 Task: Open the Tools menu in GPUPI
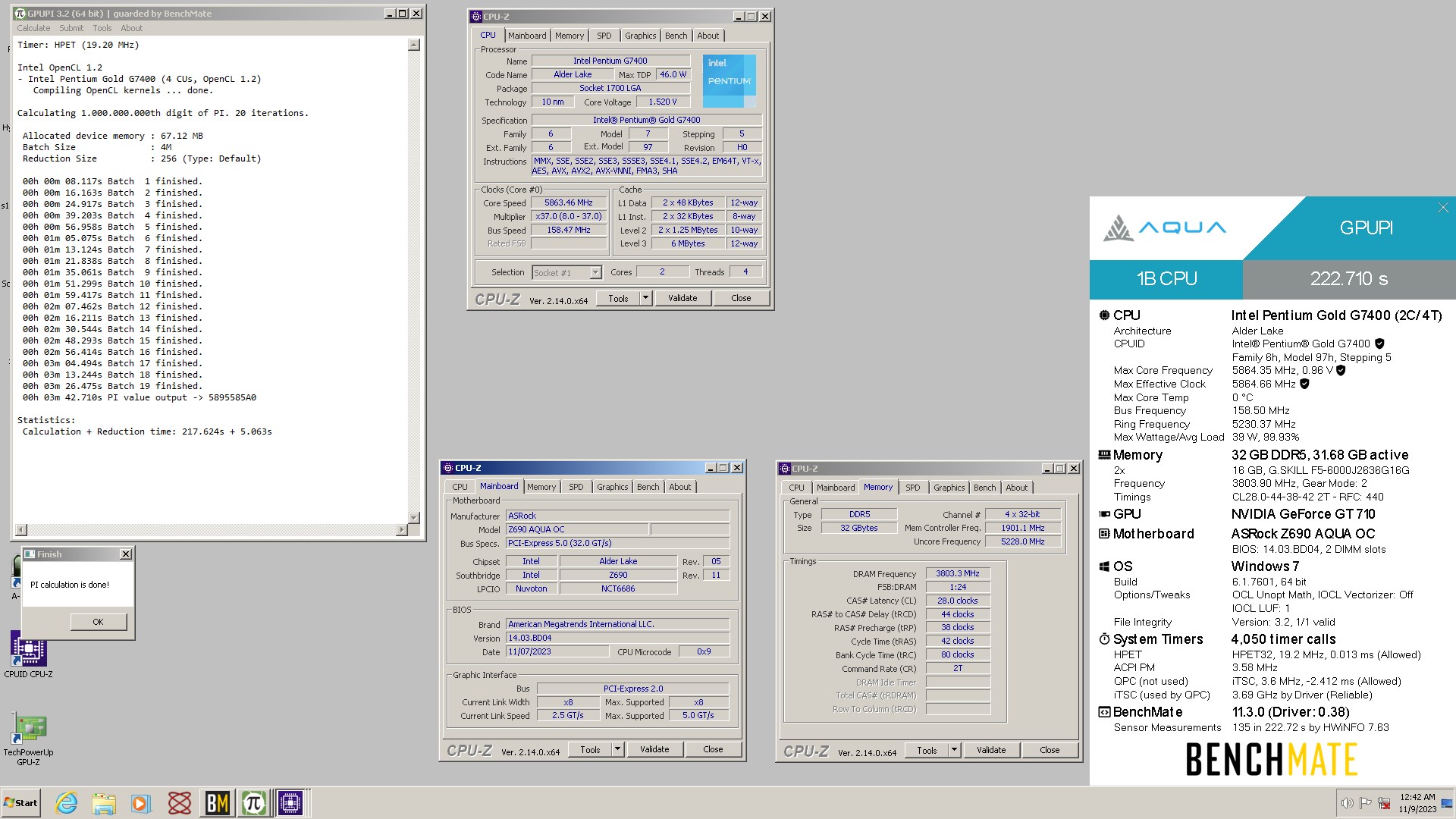tap(102, 28)
